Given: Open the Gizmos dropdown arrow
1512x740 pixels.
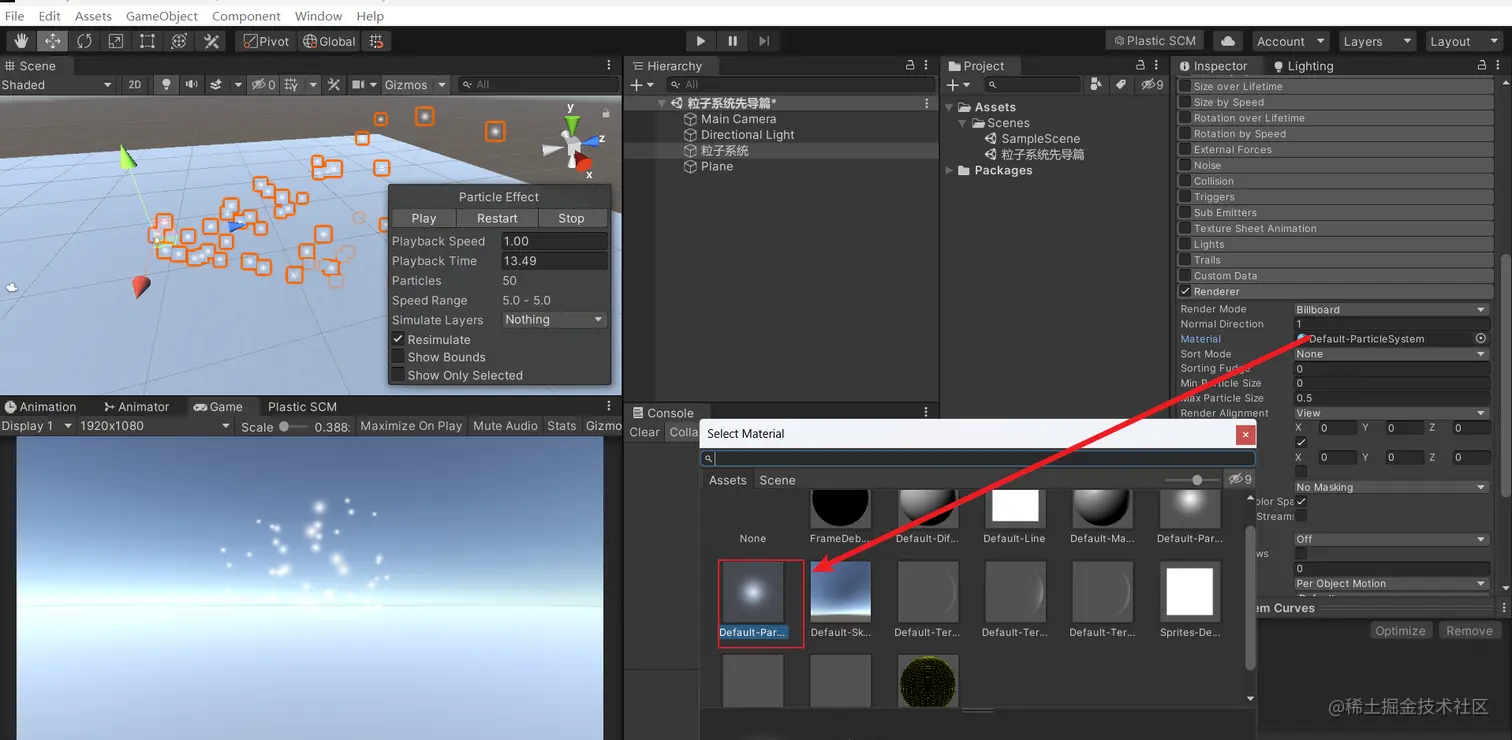Looking at the screenshot, I should coord(442,85).
